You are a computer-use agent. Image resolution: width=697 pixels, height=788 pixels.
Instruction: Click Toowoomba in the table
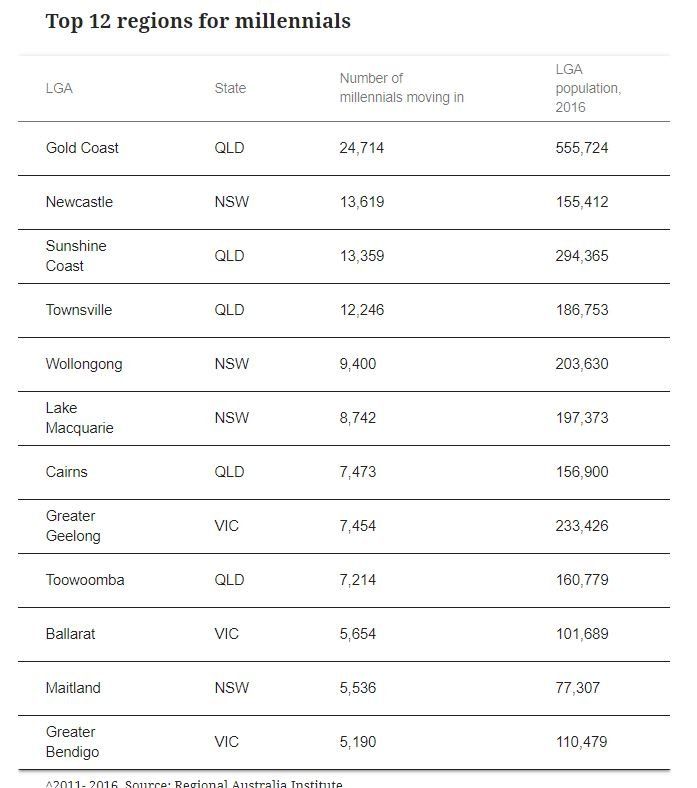pos(85,580)
